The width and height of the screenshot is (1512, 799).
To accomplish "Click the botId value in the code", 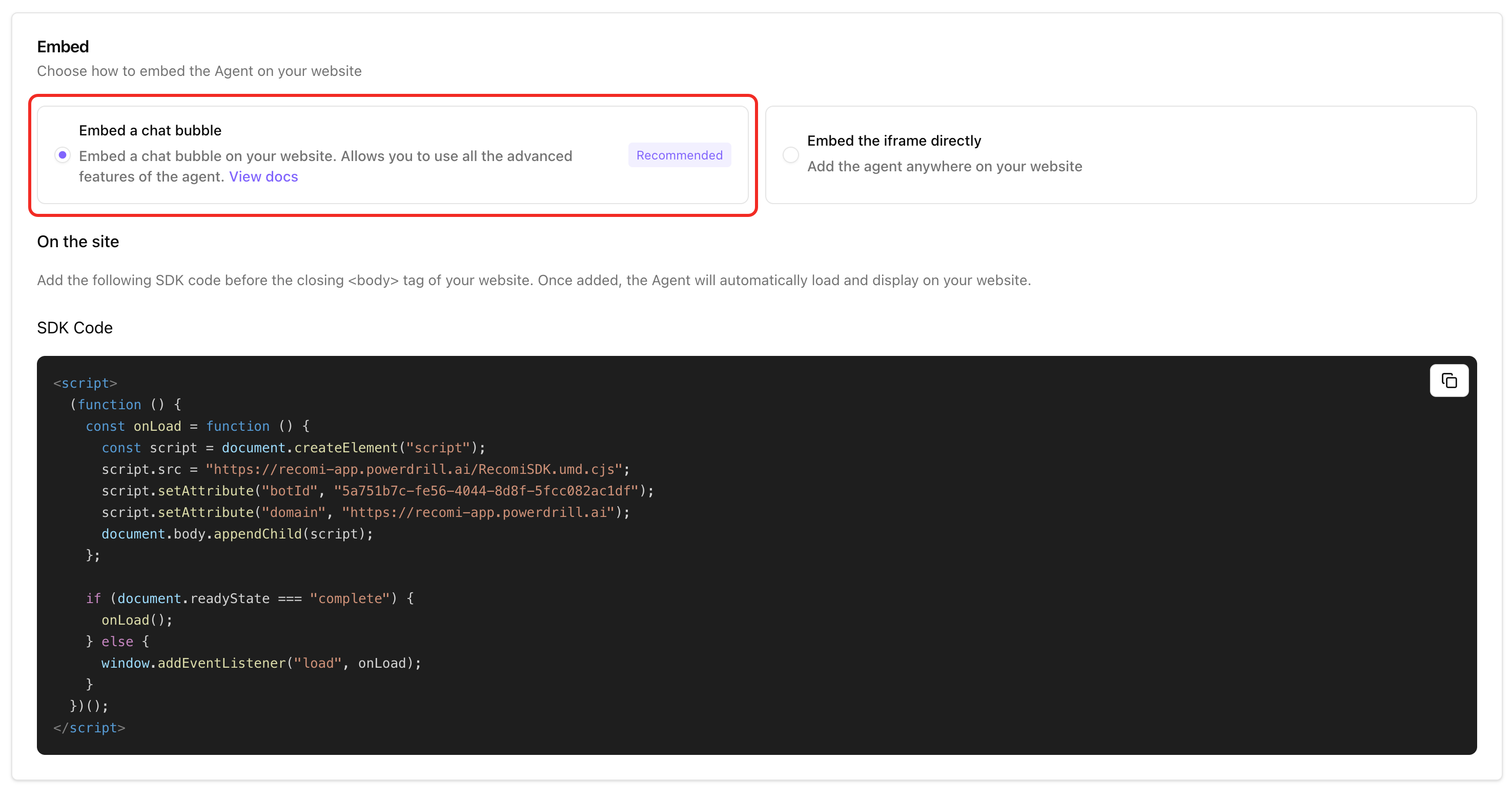I will 485,491.
